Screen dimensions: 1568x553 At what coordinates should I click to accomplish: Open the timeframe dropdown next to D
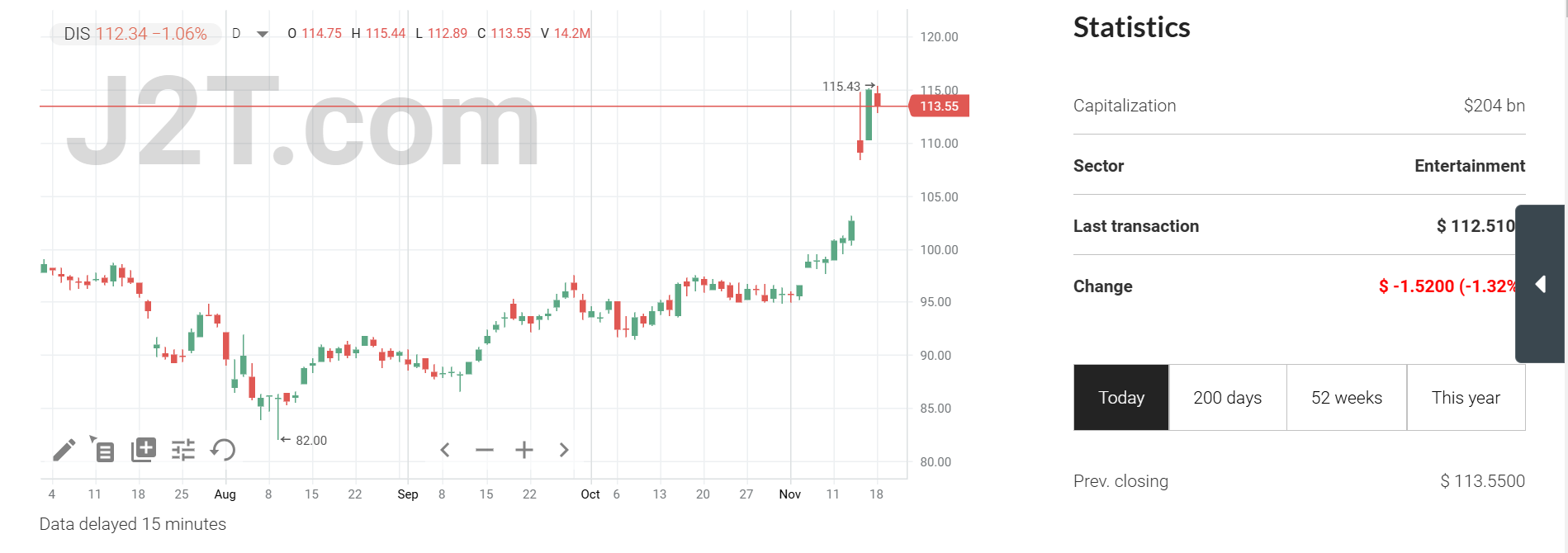point(261,33)
